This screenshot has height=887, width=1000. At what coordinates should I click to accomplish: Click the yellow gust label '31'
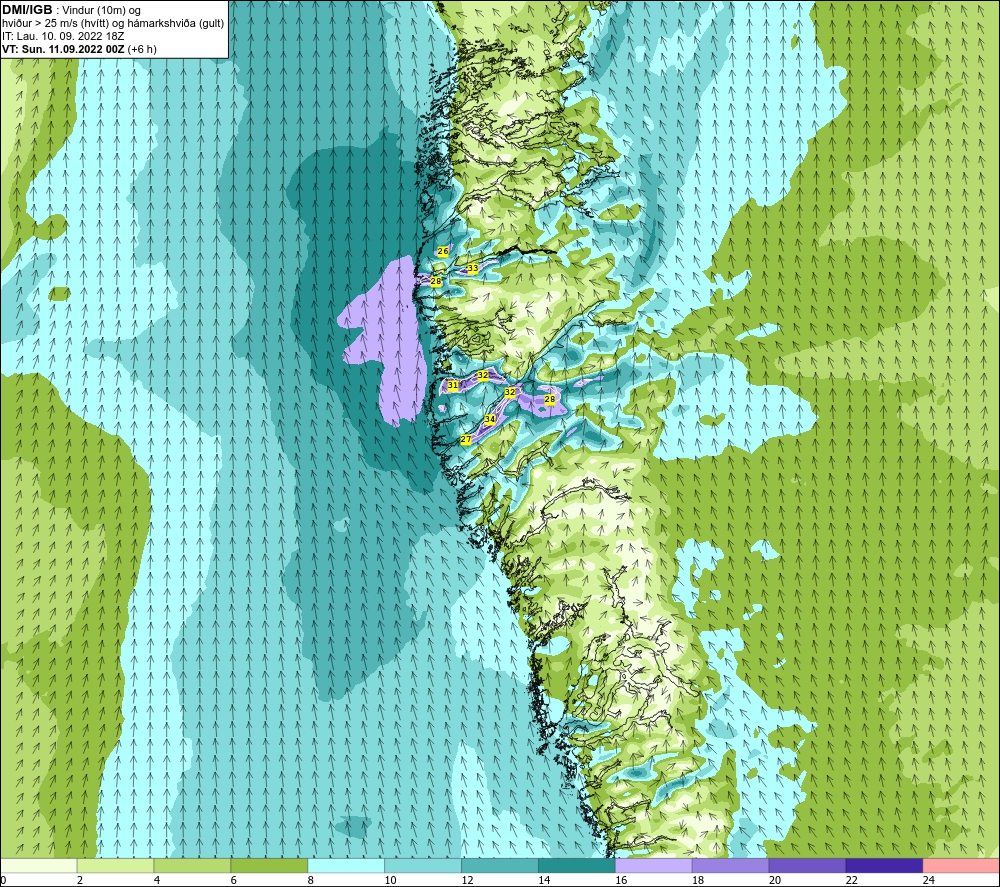pyautogui.click(x=453, y=385)
